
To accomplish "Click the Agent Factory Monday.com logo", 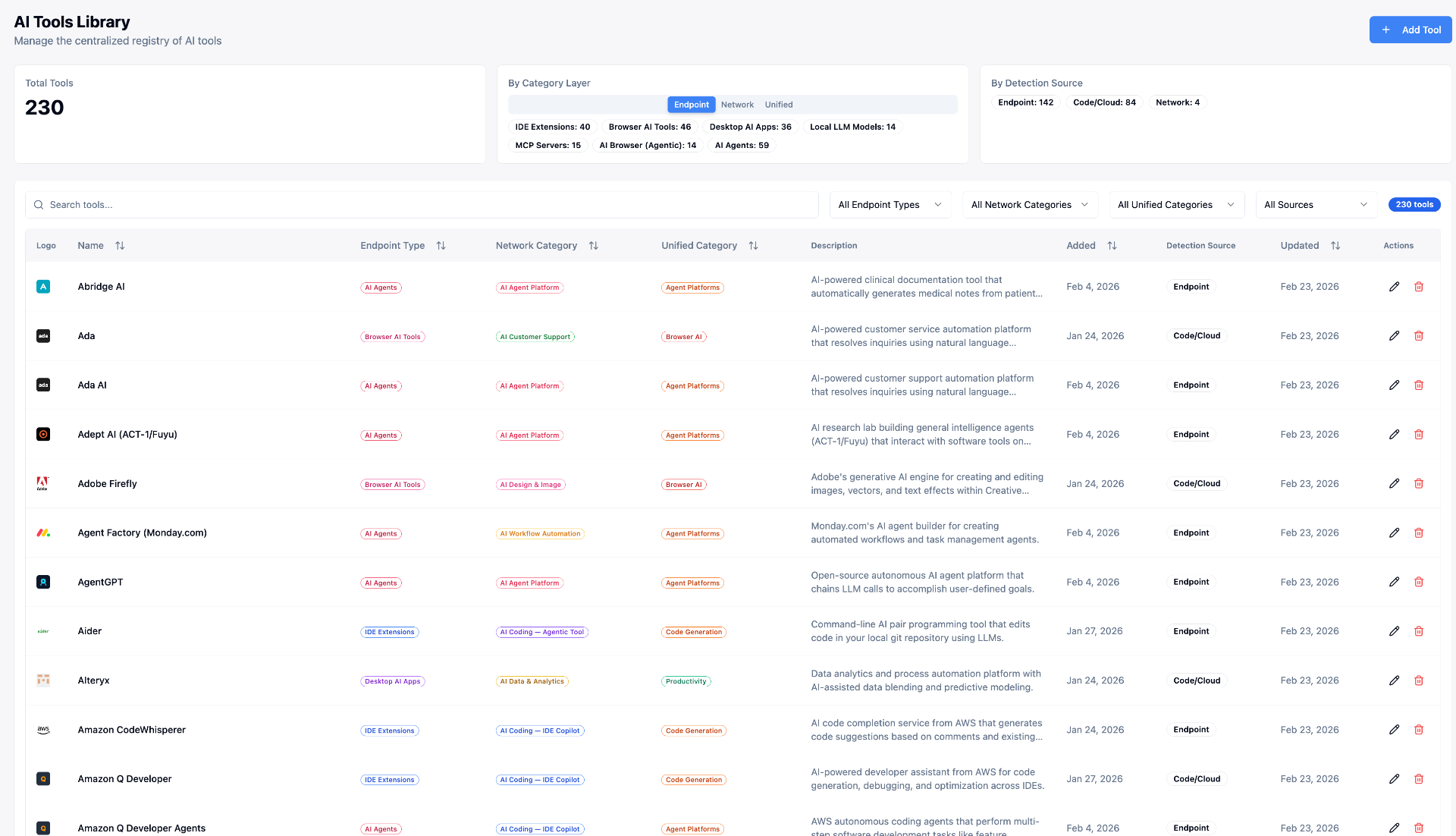I will (43, 533).
